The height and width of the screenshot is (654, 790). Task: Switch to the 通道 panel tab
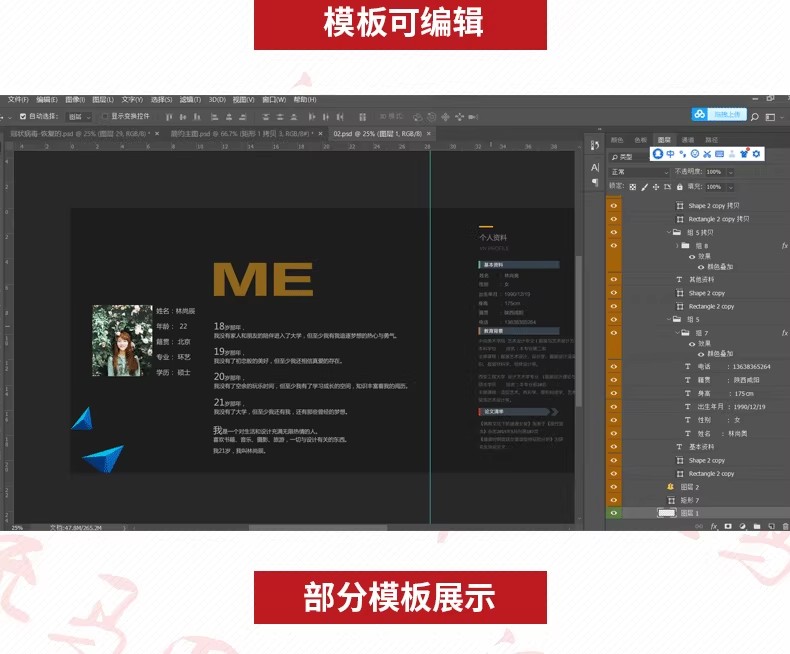tap(688, 140)
